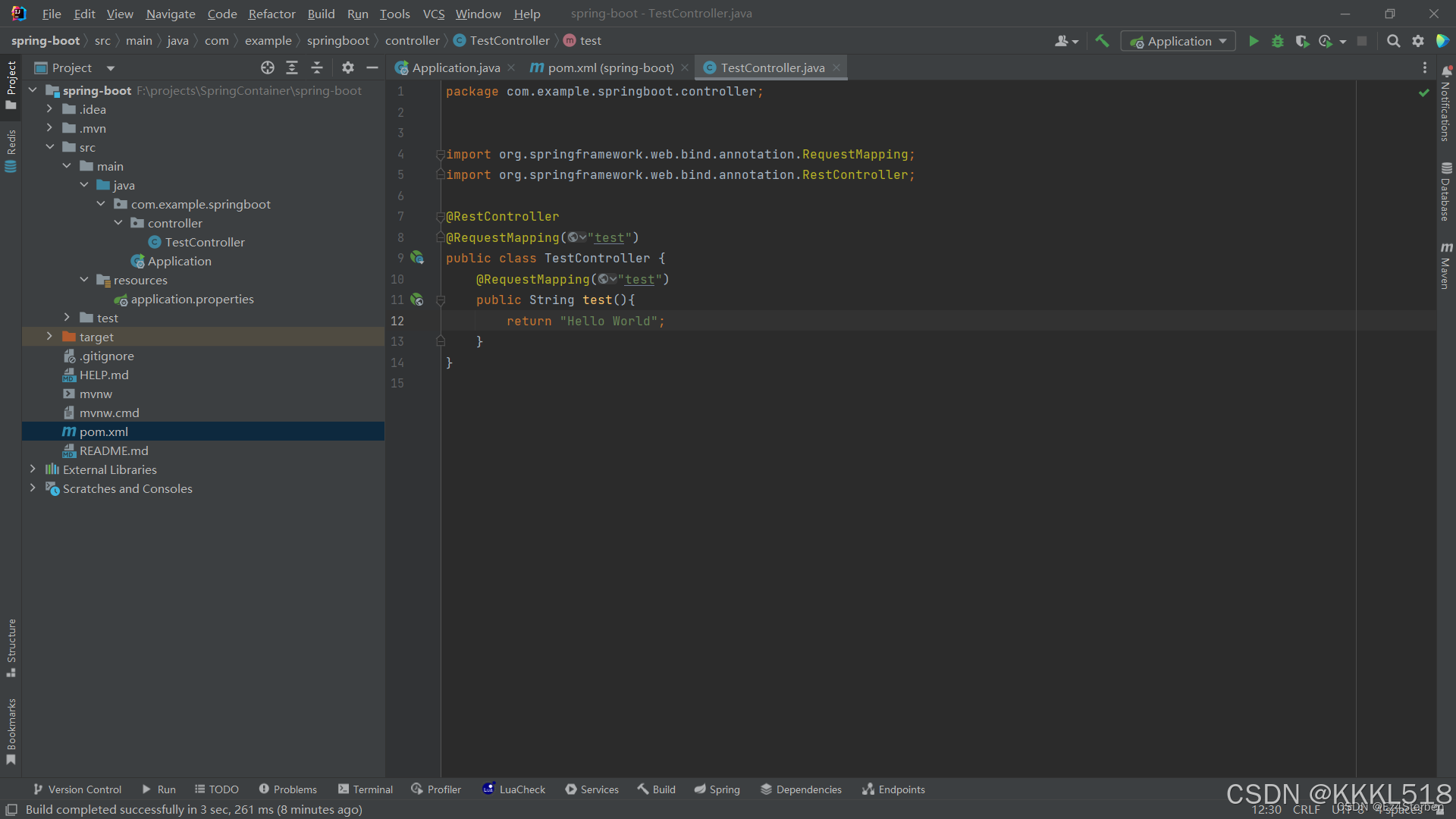The image size is (1456, 819).
Task: Click CRLF line separator in status bar
Action: click(x=1306, y=809)
